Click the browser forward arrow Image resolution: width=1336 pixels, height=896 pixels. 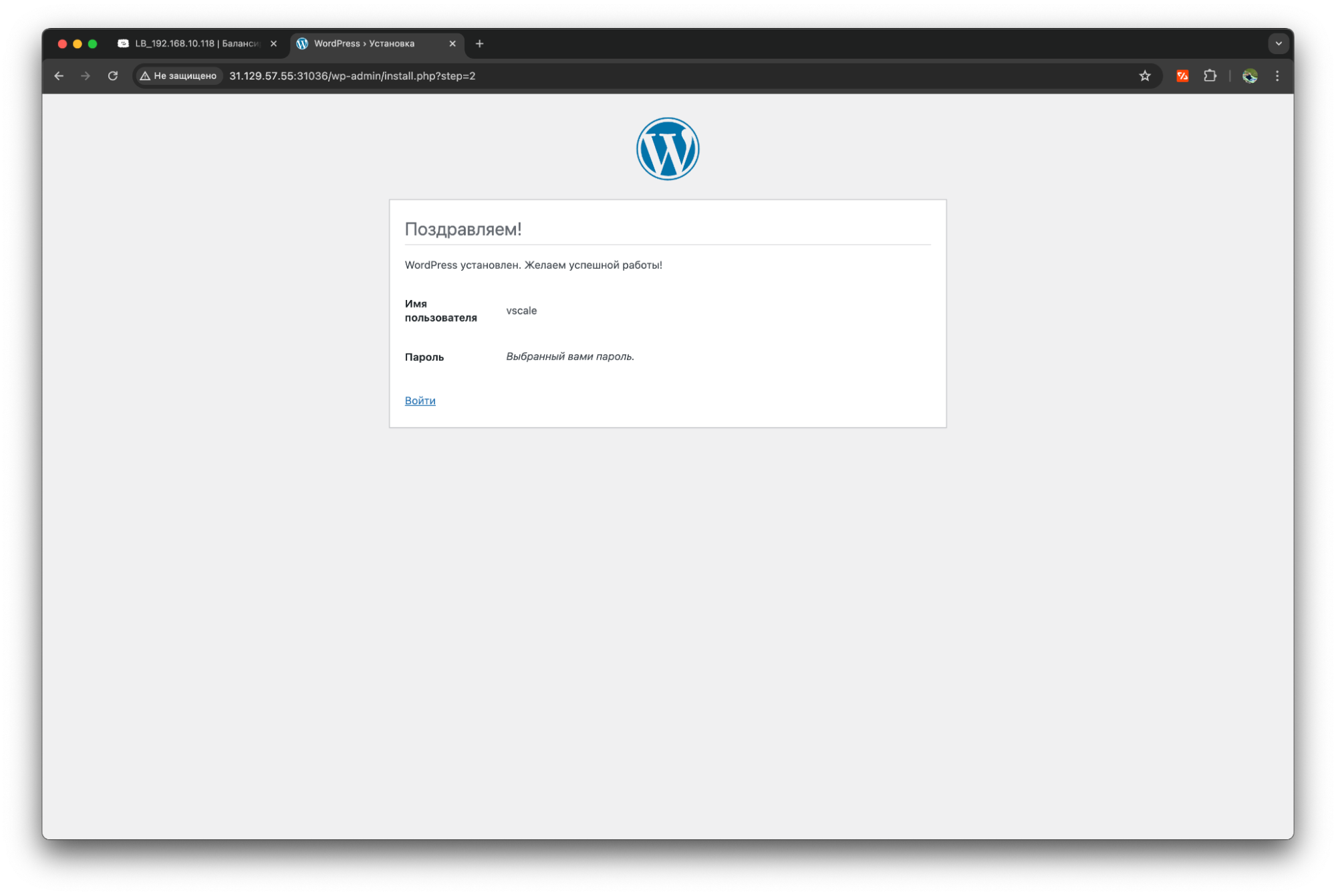(x=85, y=76)
